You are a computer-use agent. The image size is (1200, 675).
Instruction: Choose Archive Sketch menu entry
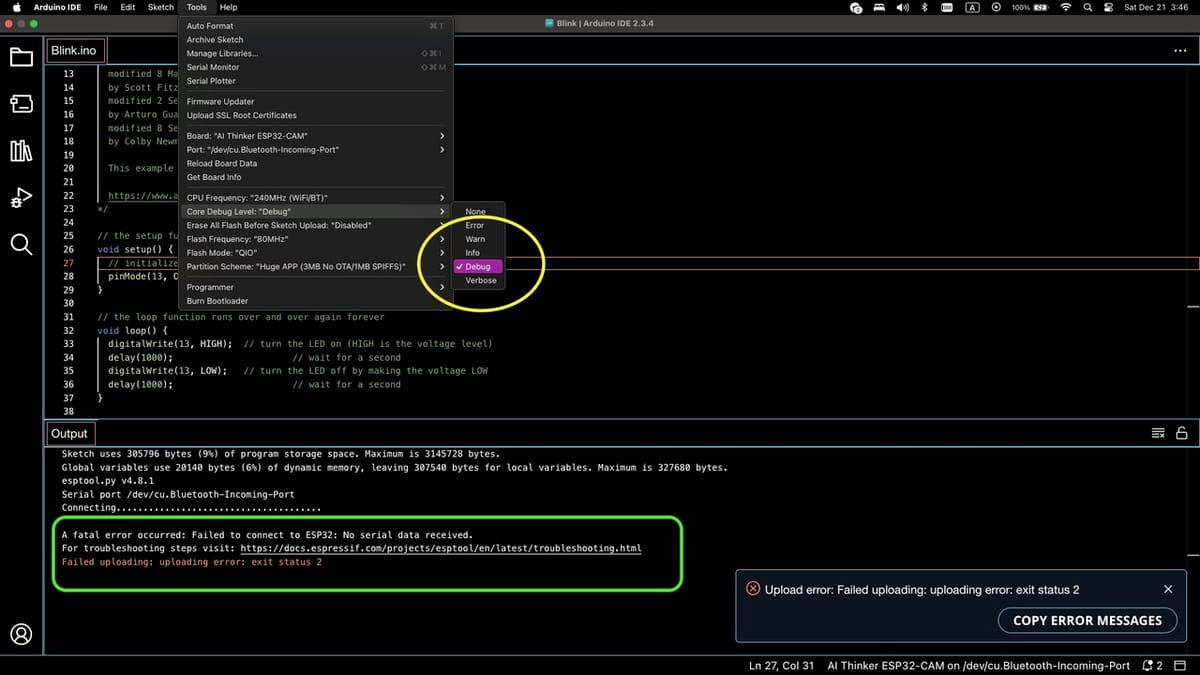[x=315, y=40]
